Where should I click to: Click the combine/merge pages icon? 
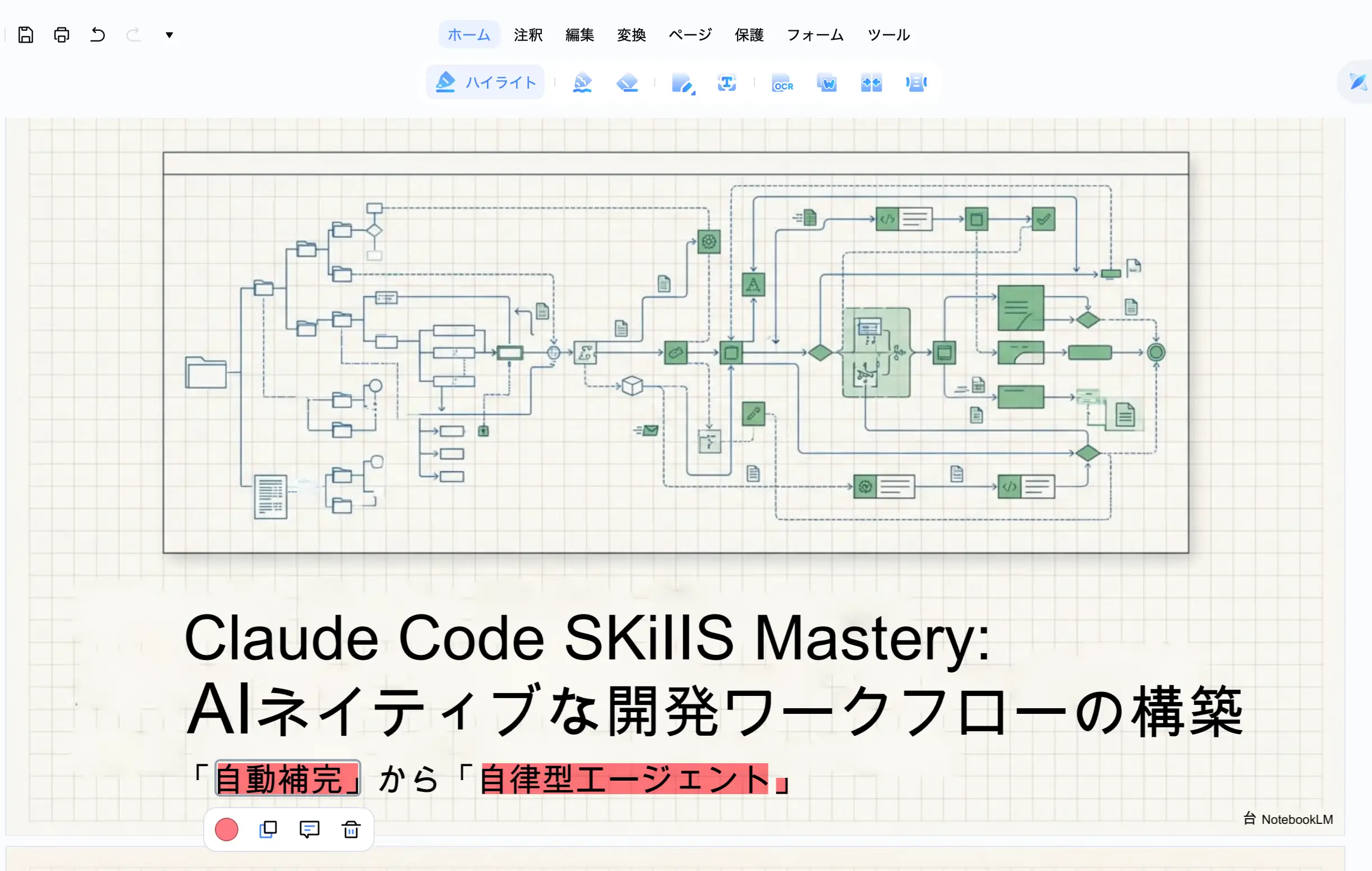pos(871,82)
